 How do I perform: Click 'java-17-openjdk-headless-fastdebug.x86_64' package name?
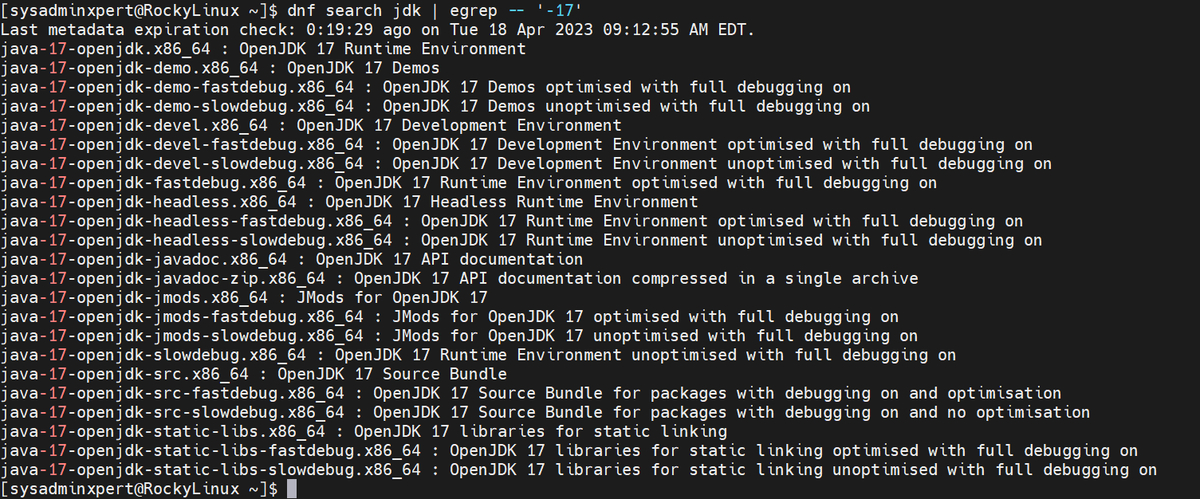point(196,221)
